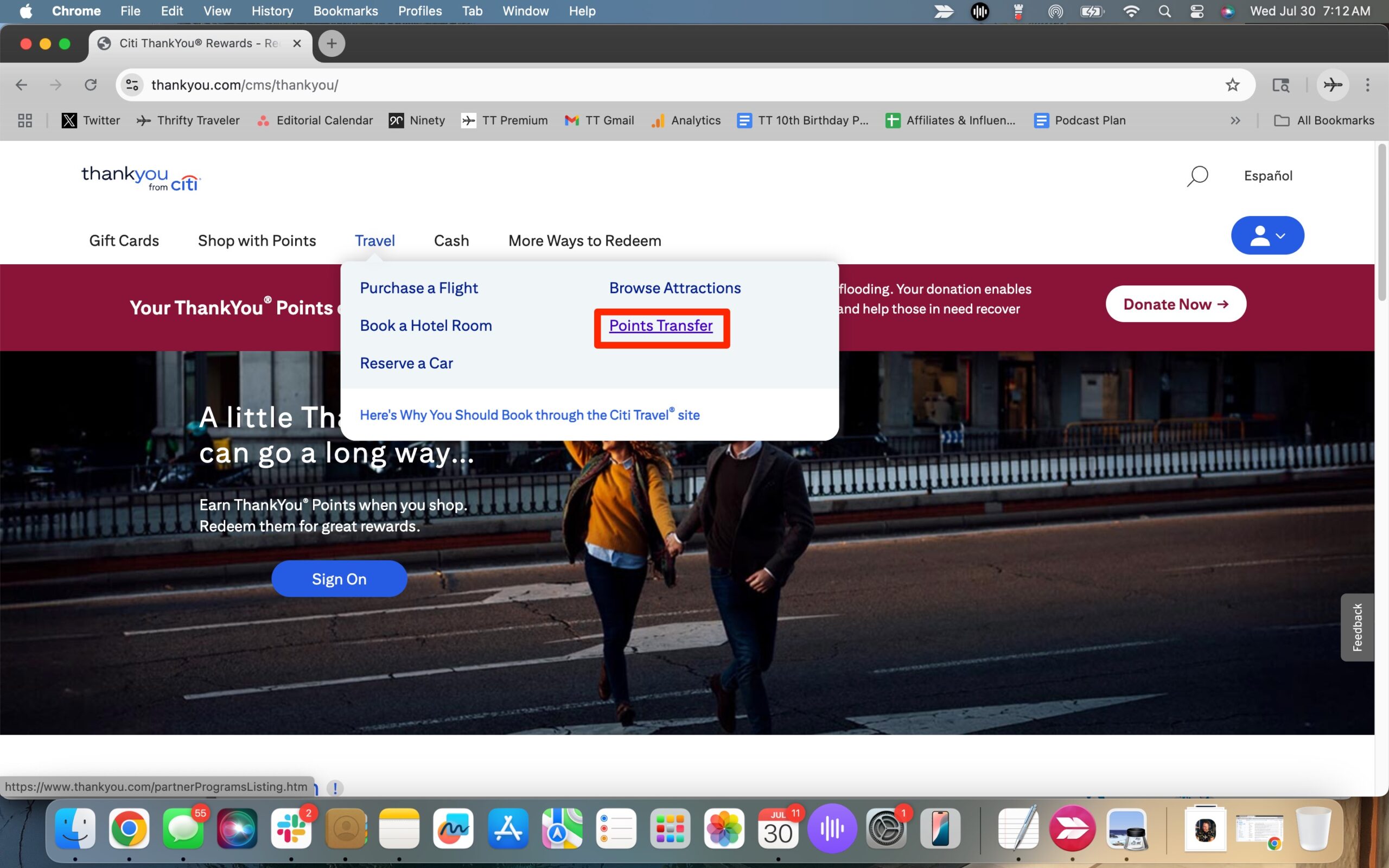Open Messages from the Dock
This screenshot has width=1389, height=868.
click(x=183, y=828)
